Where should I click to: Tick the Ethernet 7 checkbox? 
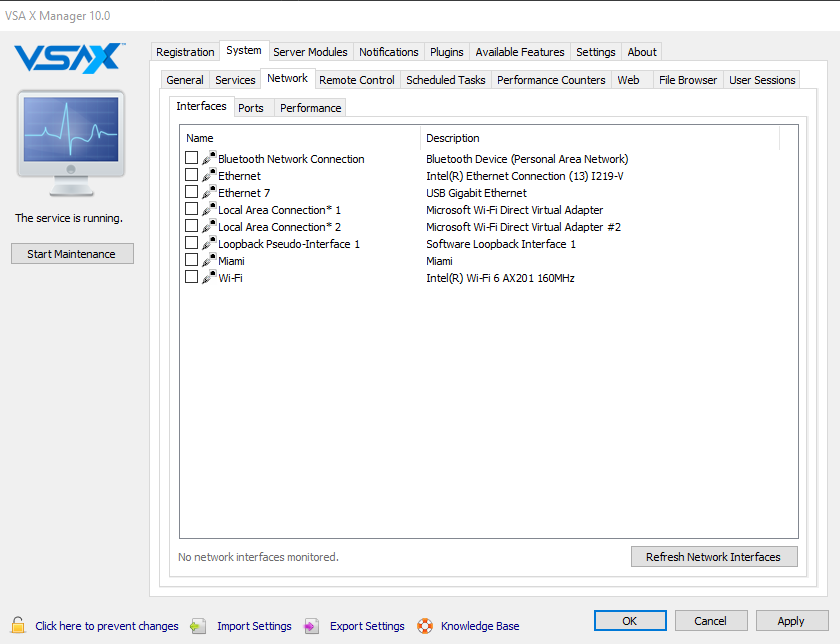click(x=191, y=192)
